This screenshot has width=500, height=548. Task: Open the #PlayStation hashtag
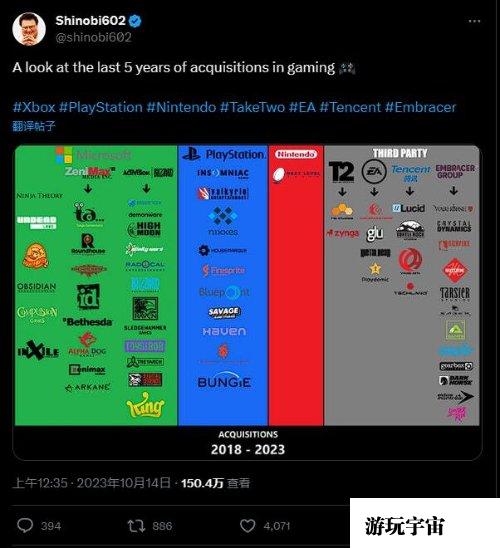coord(101,107)
